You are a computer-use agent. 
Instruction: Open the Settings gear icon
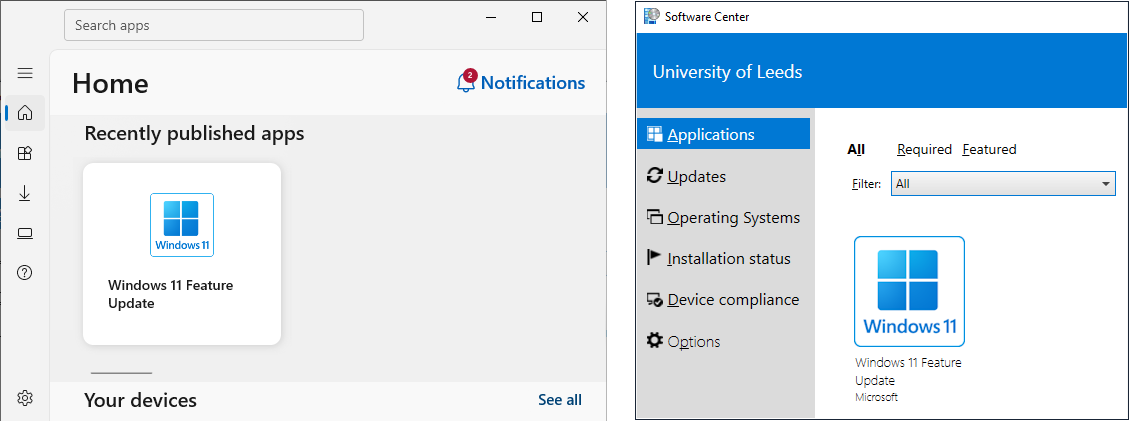[x=25, y=398]
